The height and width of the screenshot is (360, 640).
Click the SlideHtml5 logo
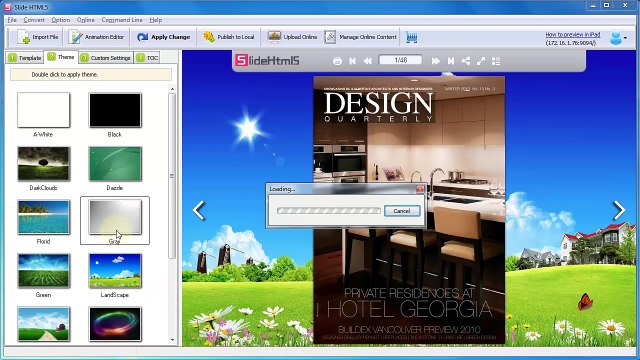point(267,60)
